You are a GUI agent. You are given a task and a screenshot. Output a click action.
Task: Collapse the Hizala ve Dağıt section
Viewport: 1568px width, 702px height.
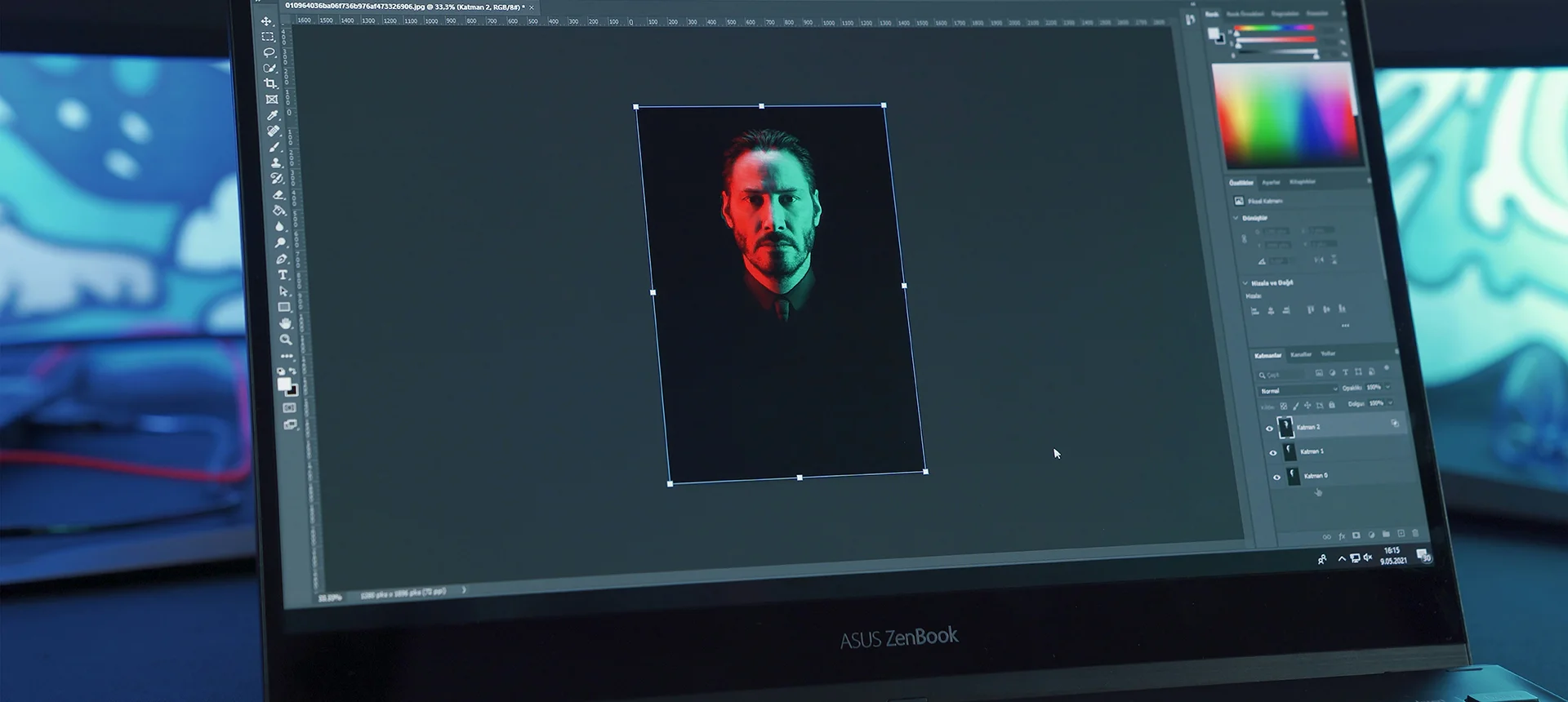pyautogui.click(x=1245, y=282)
